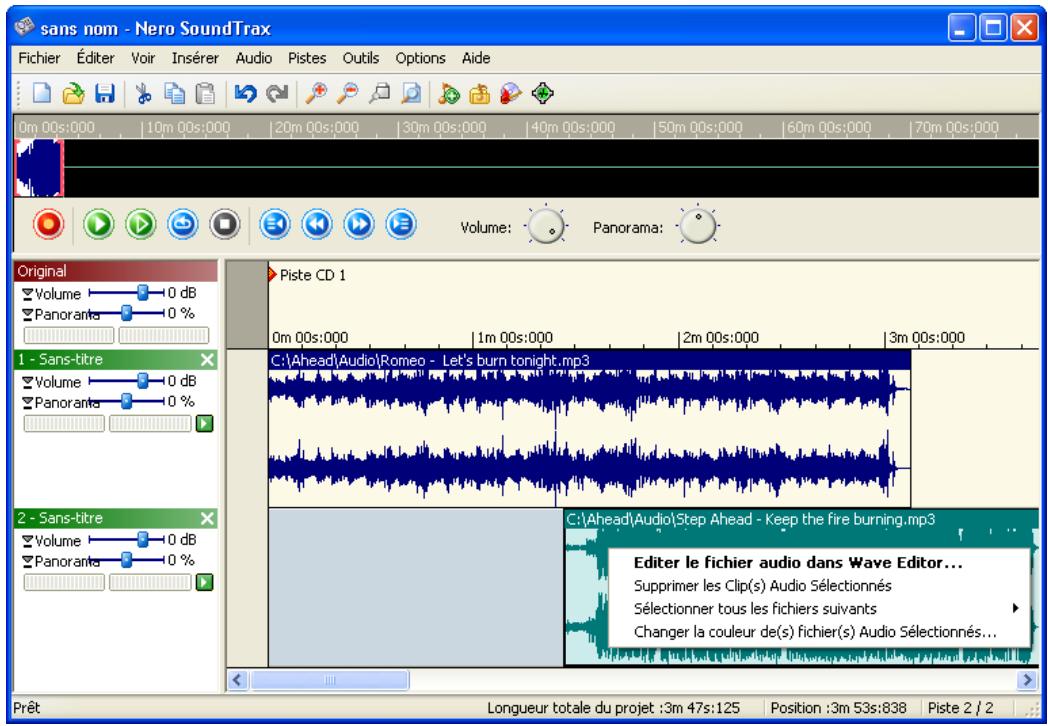Open the Éditer menu
Screen dimensions: 1048x726
pos(96,58)
